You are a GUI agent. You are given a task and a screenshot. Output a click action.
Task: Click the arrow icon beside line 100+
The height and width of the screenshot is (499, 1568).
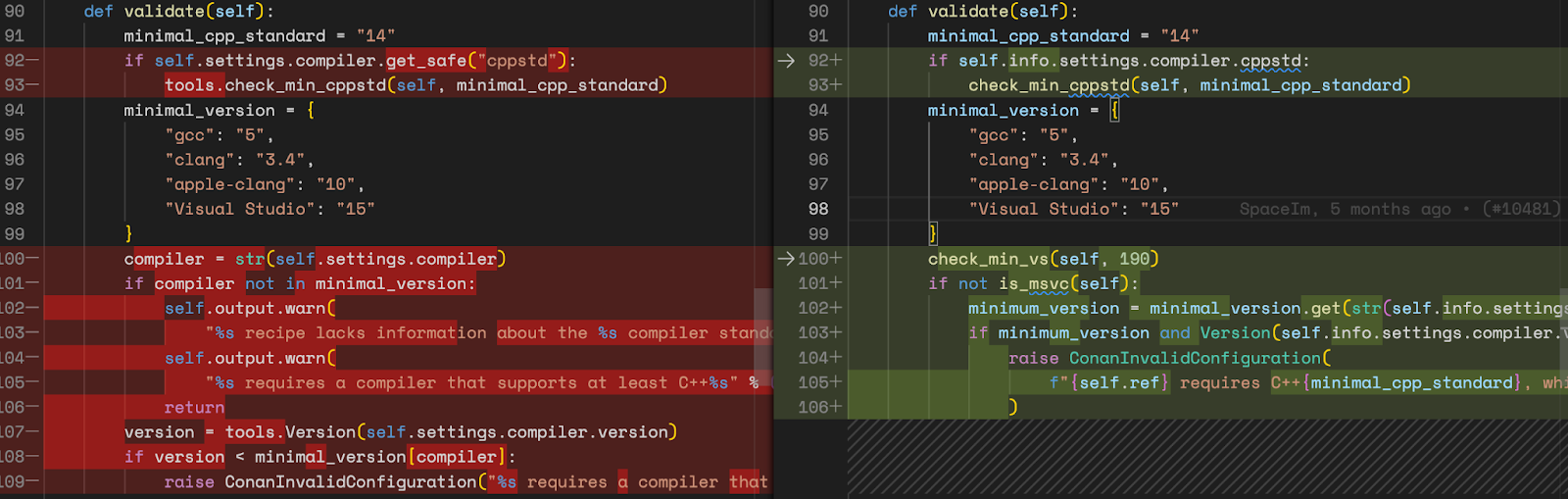pos(786,259)
